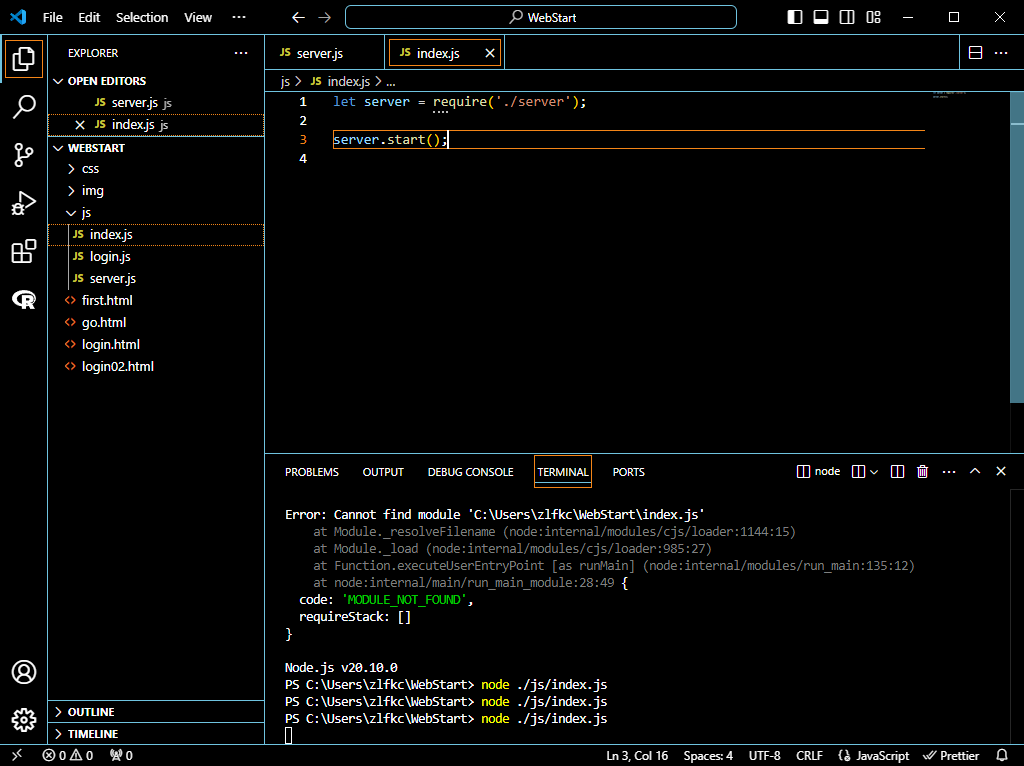Viewport: 1024px width, 766px height.
Task: Show errors and warnings count
Action: point(68,756)
